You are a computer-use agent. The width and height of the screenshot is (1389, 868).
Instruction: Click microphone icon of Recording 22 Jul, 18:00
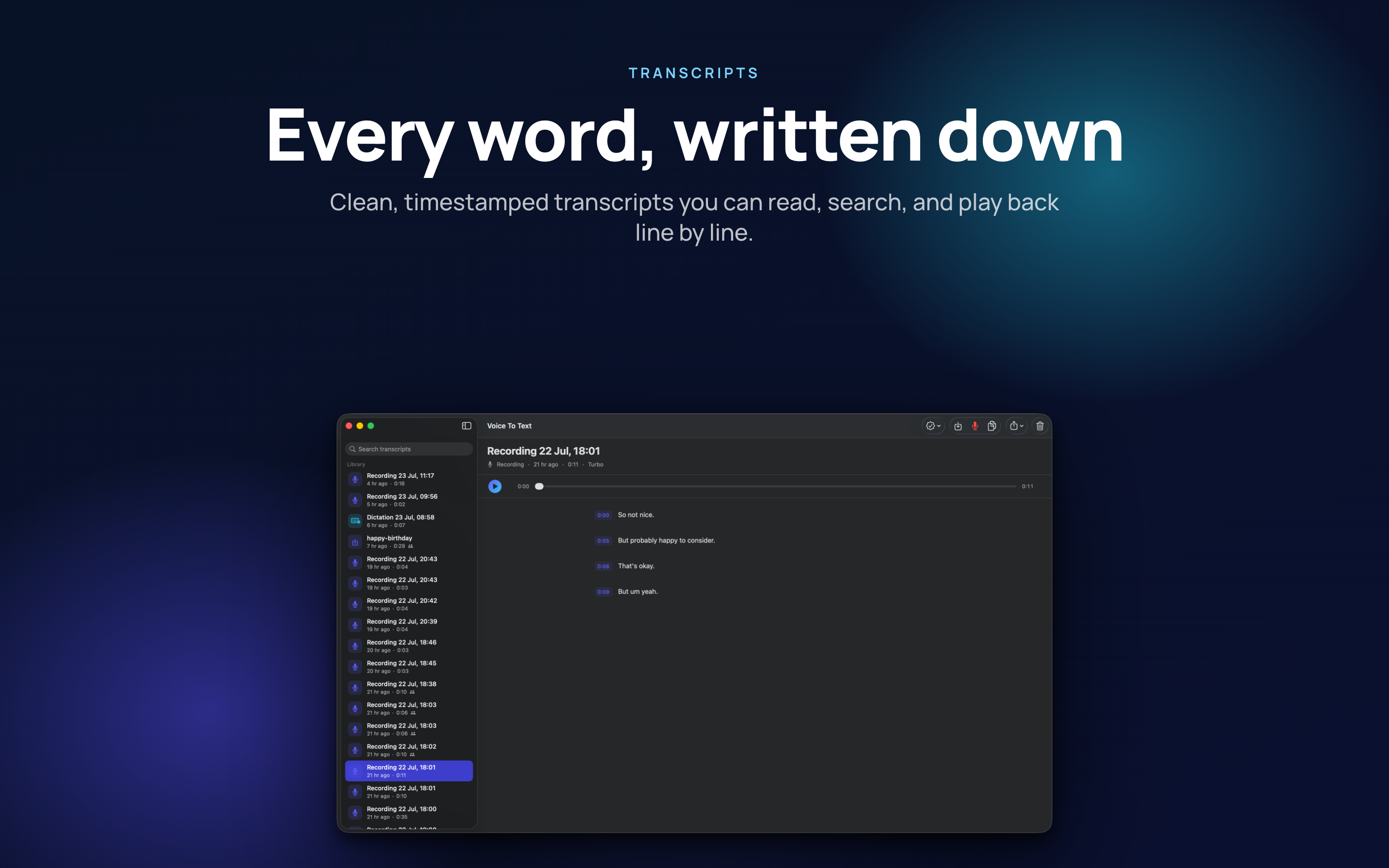[355, 813]
